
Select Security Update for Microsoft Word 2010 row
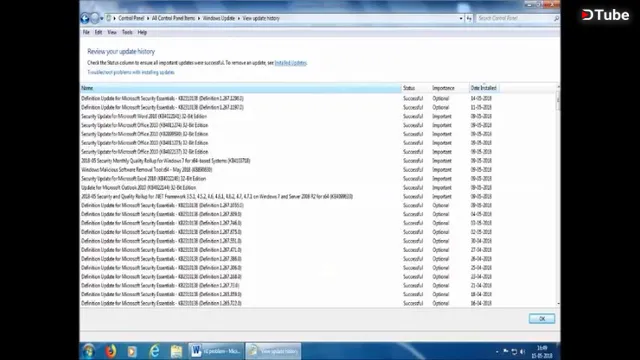[x=318, y=116]
